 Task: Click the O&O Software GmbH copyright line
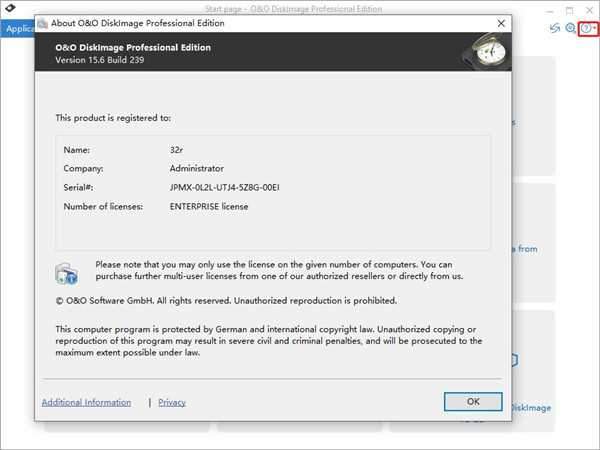[226, 301]
